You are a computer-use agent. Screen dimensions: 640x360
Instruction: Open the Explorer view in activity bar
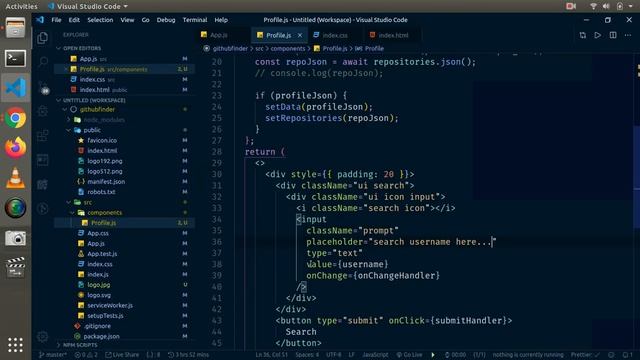pyautogui.click(x=42, y=38)
